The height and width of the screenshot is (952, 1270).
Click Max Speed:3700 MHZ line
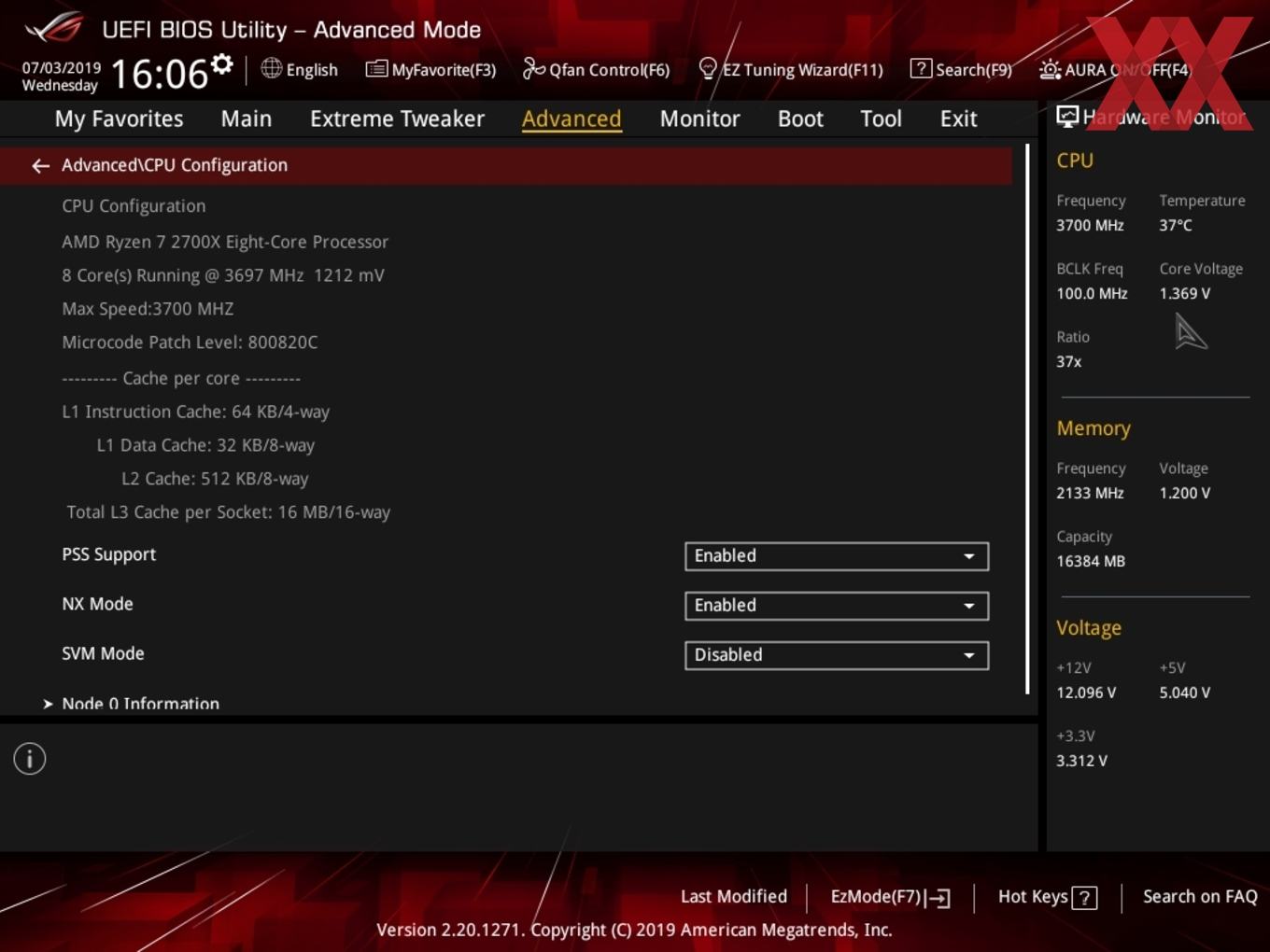pyautogui.click(x=148, y=309)
